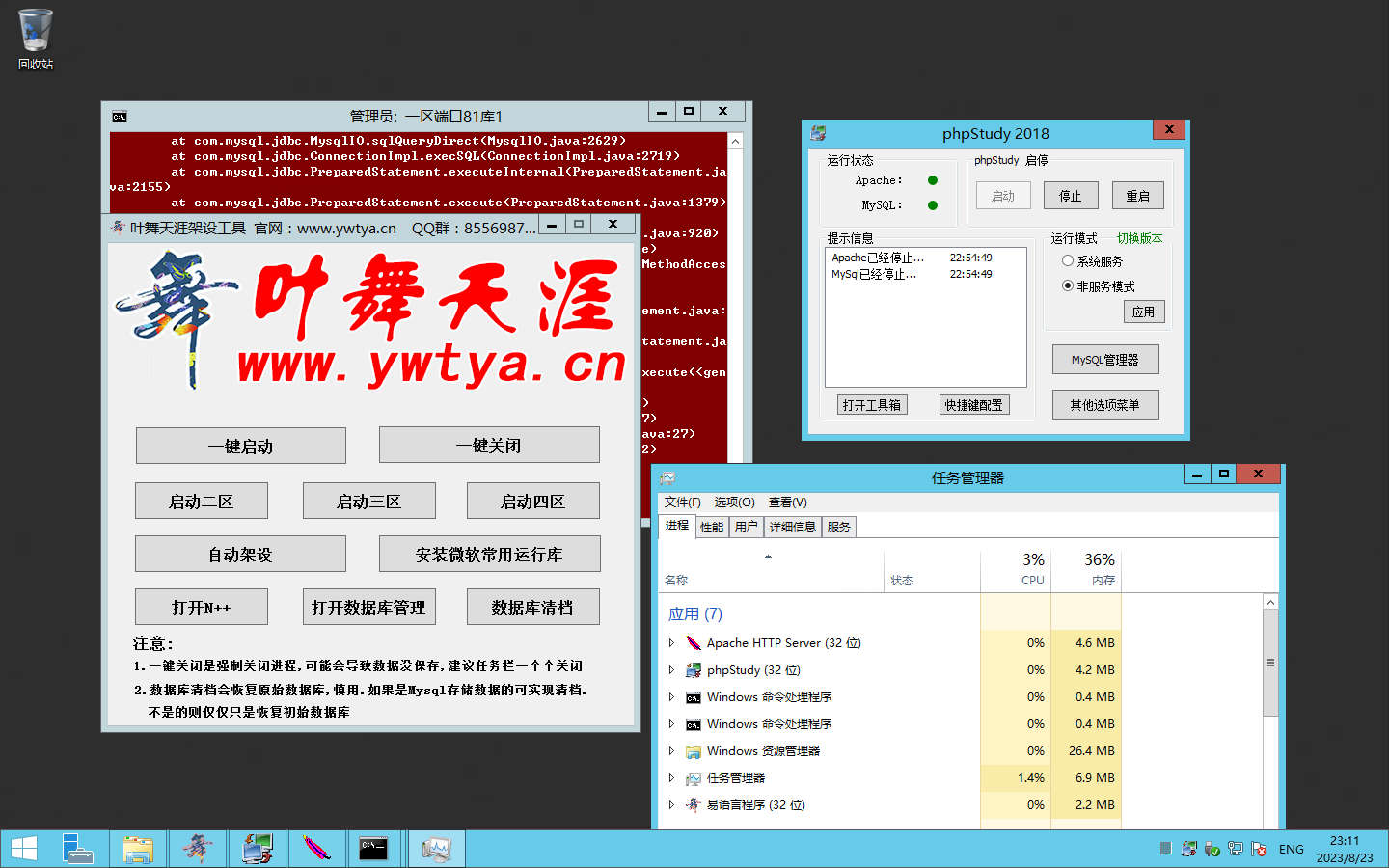
Task: Switch to Task Manager on taskbar
Action: 436,849
